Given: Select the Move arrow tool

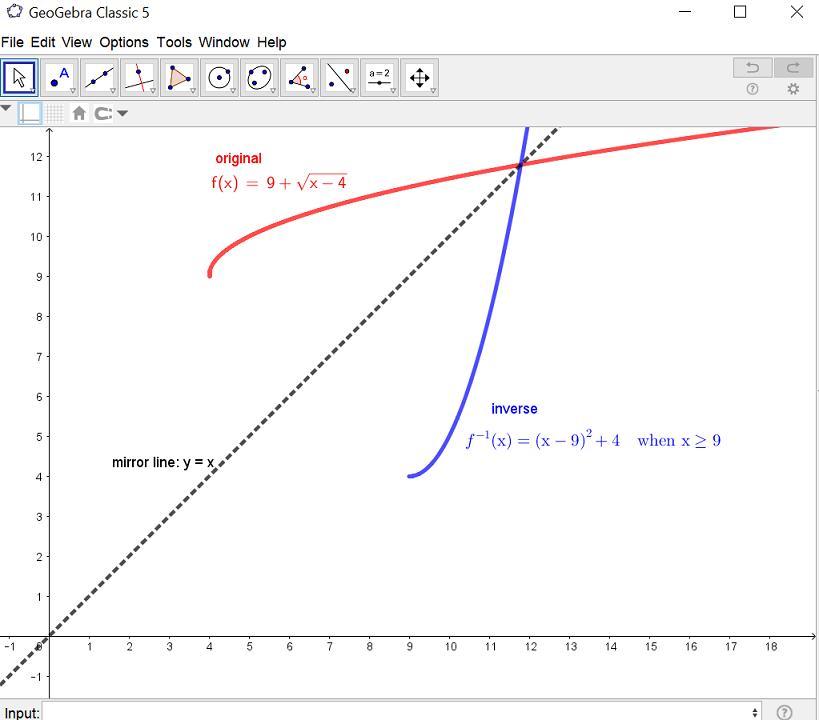Looking at the screenshot, I should (x=19, y=78).
